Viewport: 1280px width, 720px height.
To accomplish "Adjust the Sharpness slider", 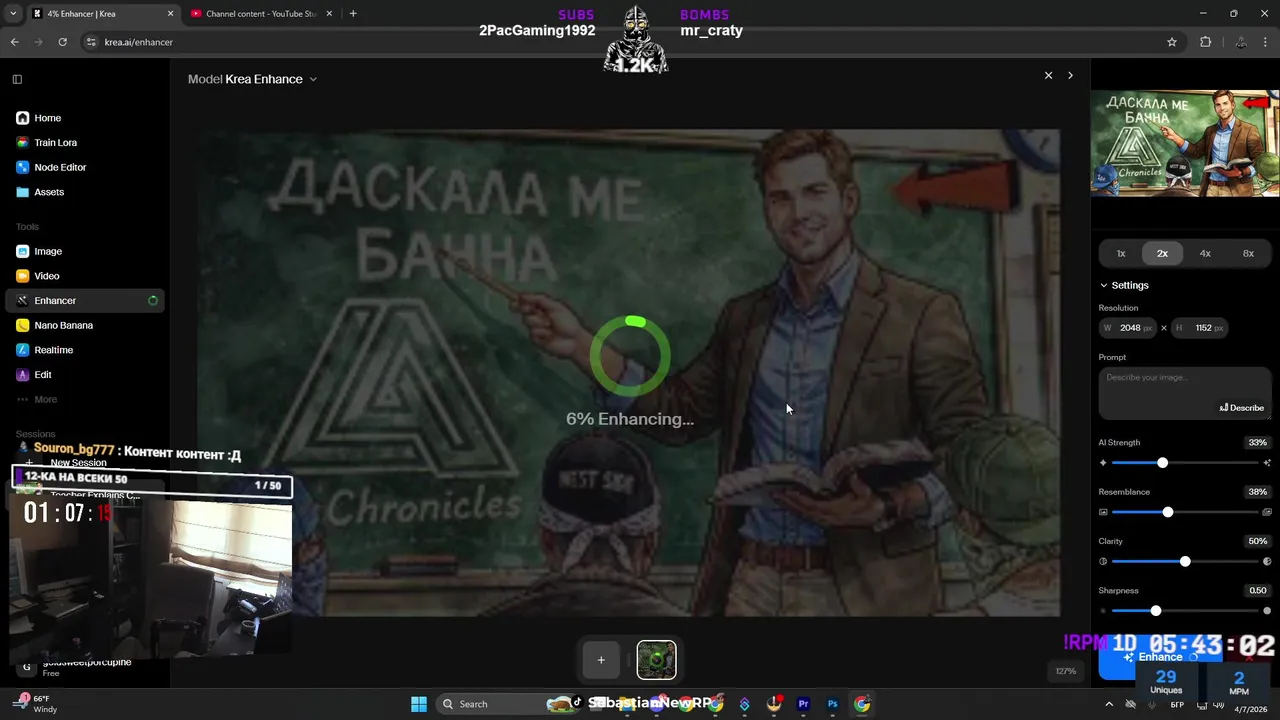I will click(x=1184, y=611).
